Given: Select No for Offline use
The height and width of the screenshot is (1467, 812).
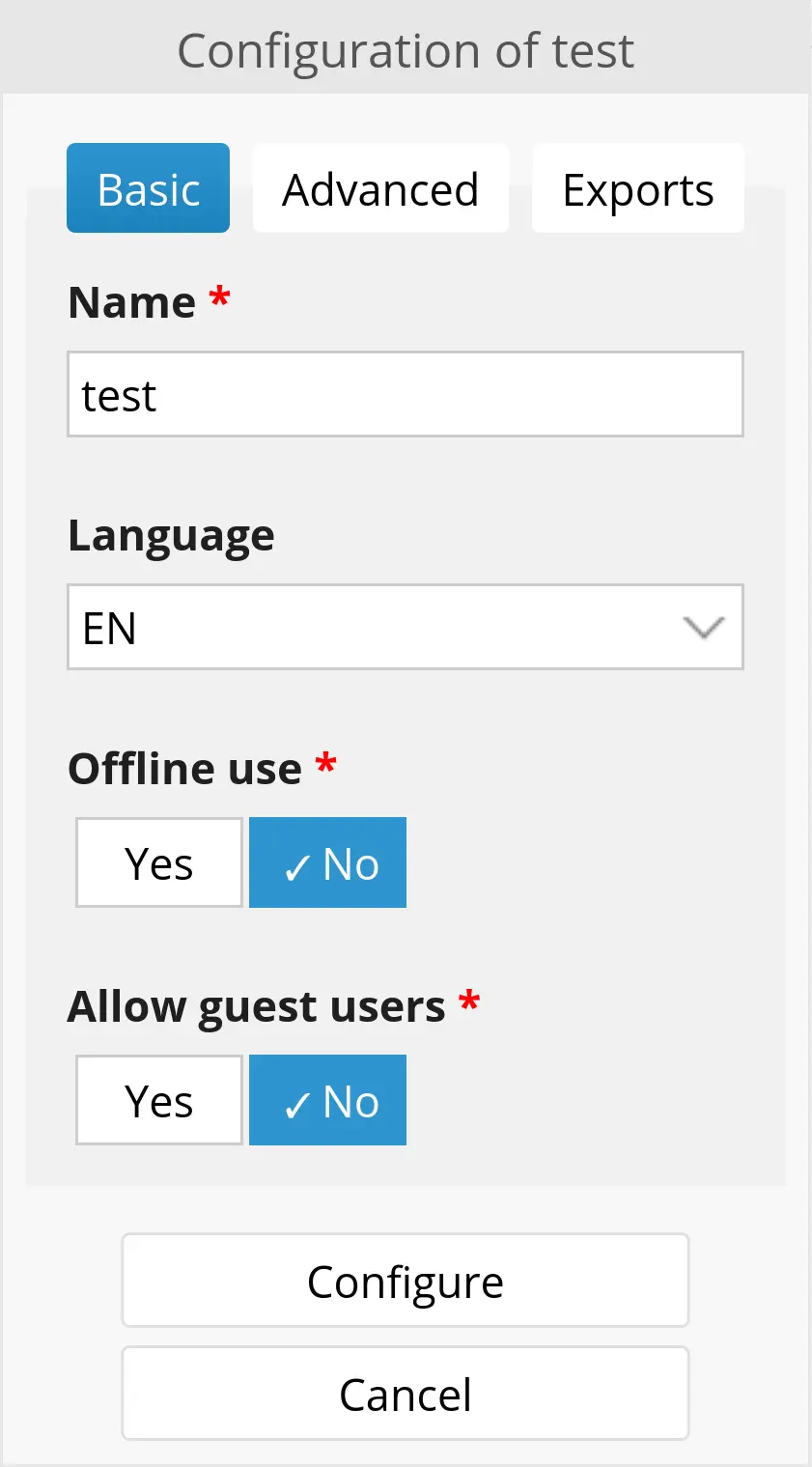Looking at the screenshot, I should pos(327,863).
